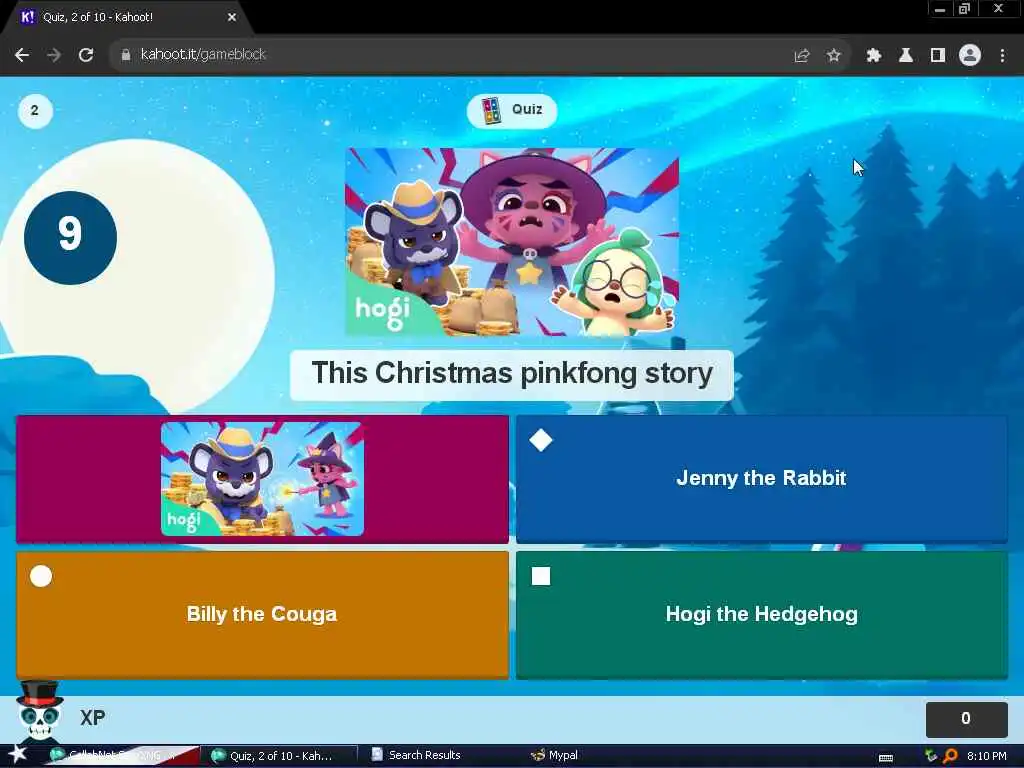Screen dimensions: 1024x768
Task: Open the taskbar start star button
Action: 17,755
